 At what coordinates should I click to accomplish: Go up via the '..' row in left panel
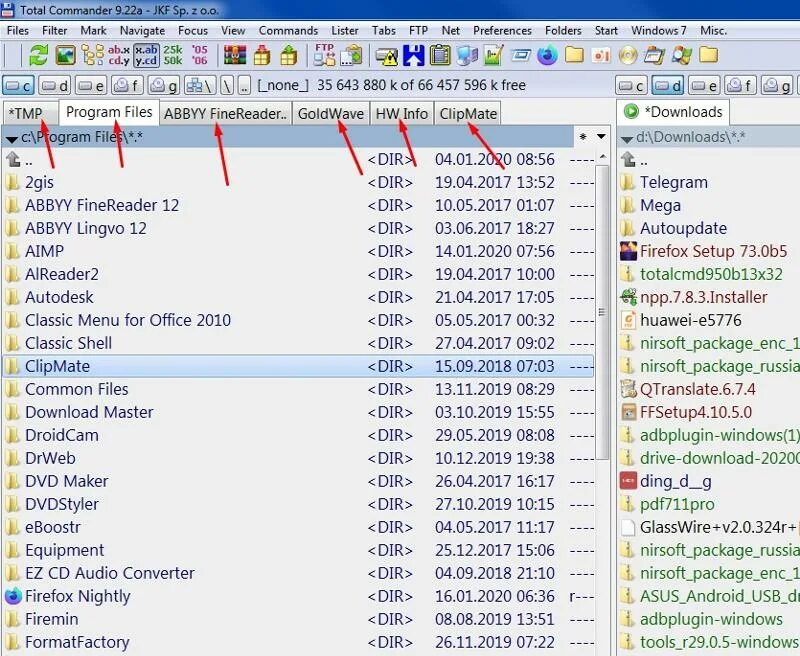(x=298, y=160)
